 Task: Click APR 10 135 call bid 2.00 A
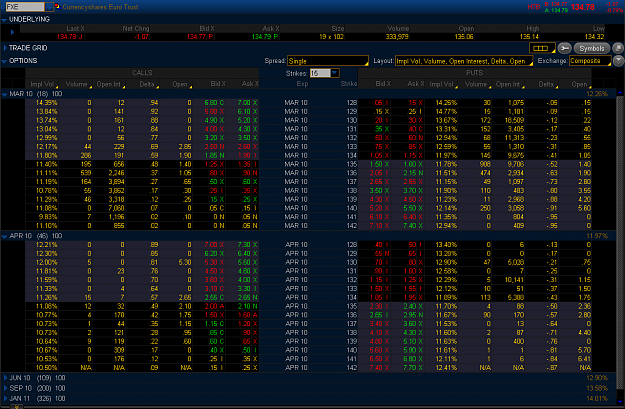[x=214, y=307]
